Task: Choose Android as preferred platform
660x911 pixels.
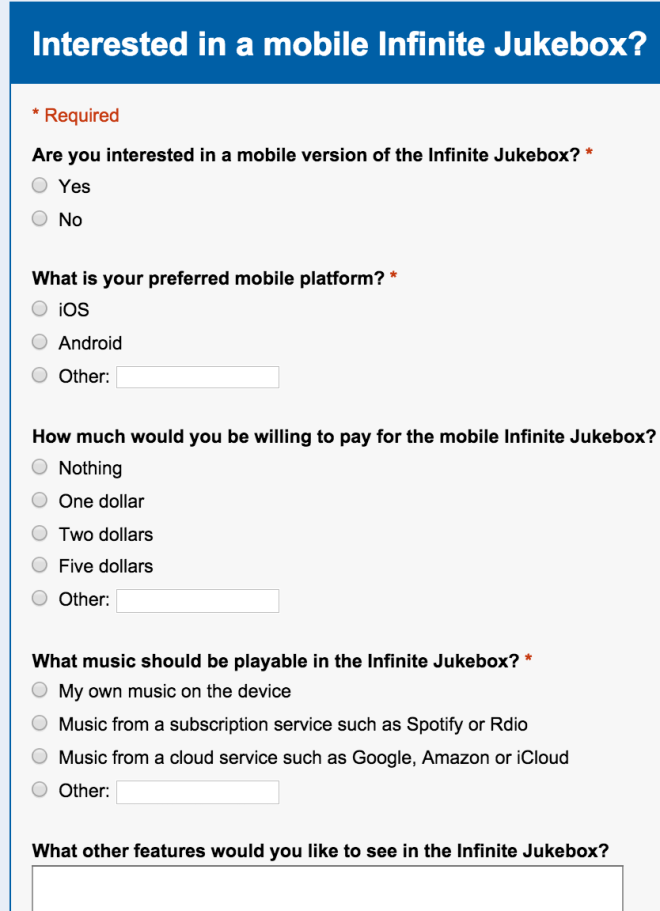Action: [x=38, y=341]
